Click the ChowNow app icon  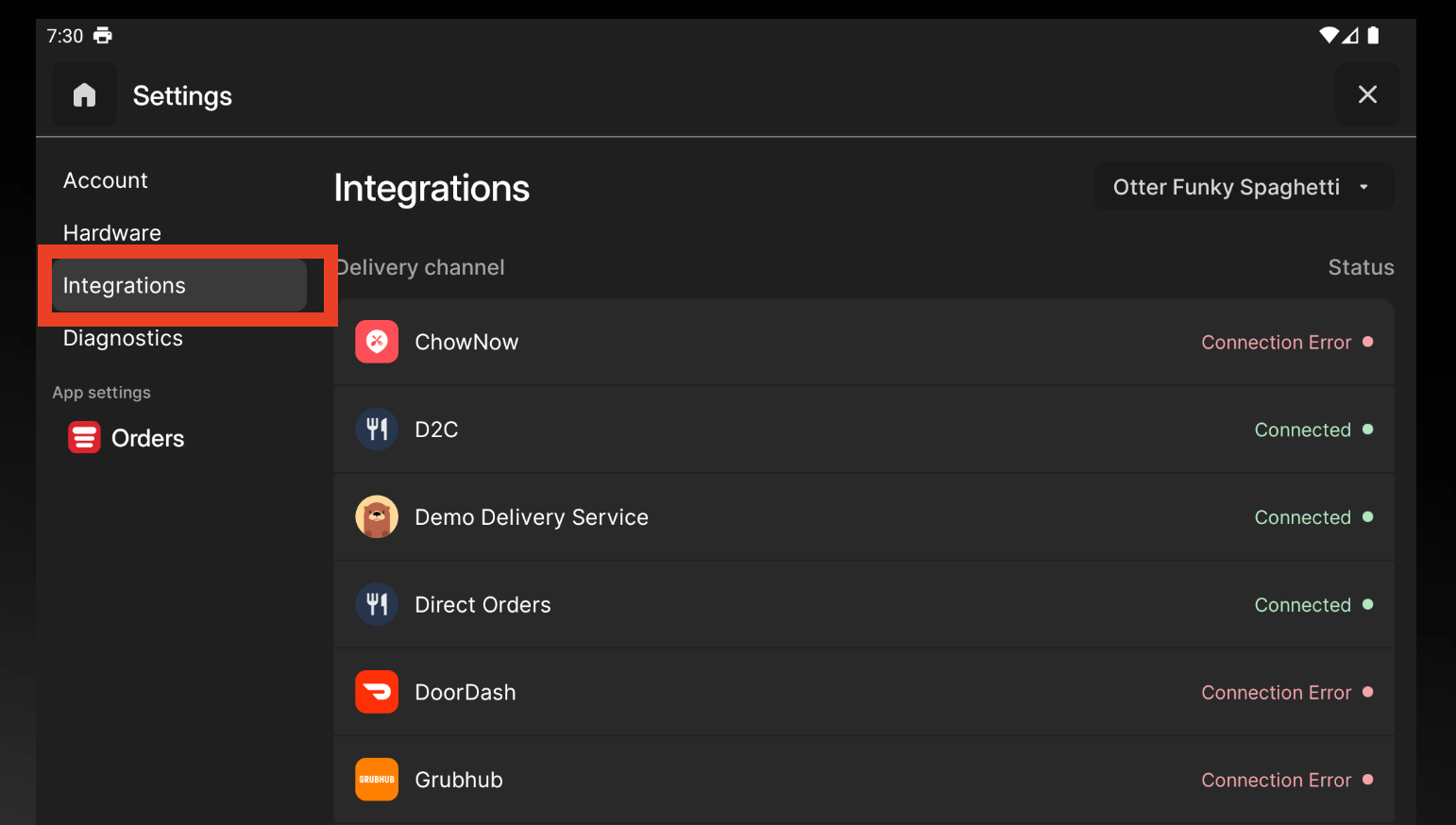pyautogui.click(x=376, y=342)
